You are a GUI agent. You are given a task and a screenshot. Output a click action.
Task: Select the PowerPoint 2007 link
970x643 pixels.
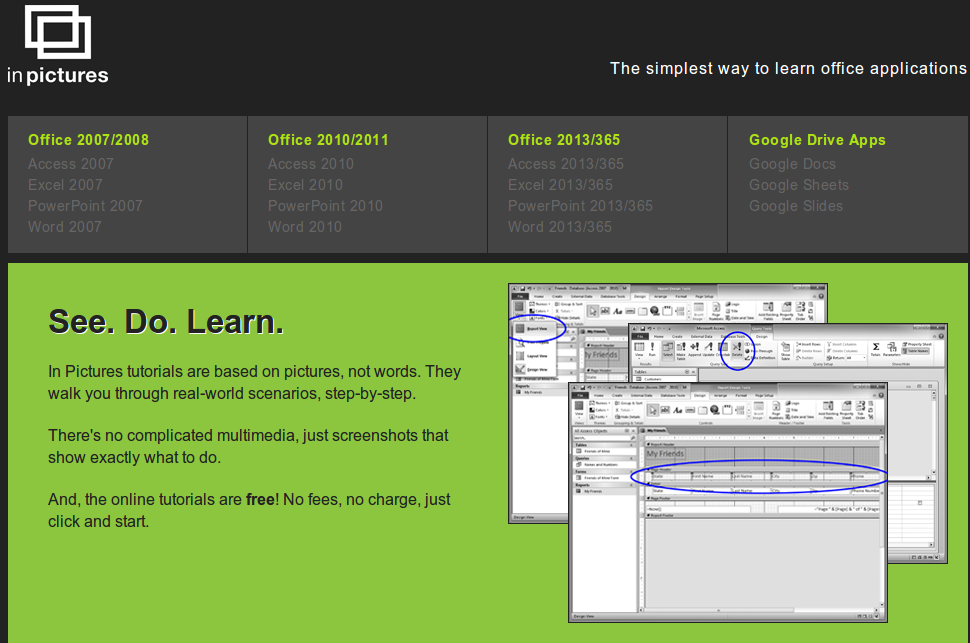click(x=85, y=206)
